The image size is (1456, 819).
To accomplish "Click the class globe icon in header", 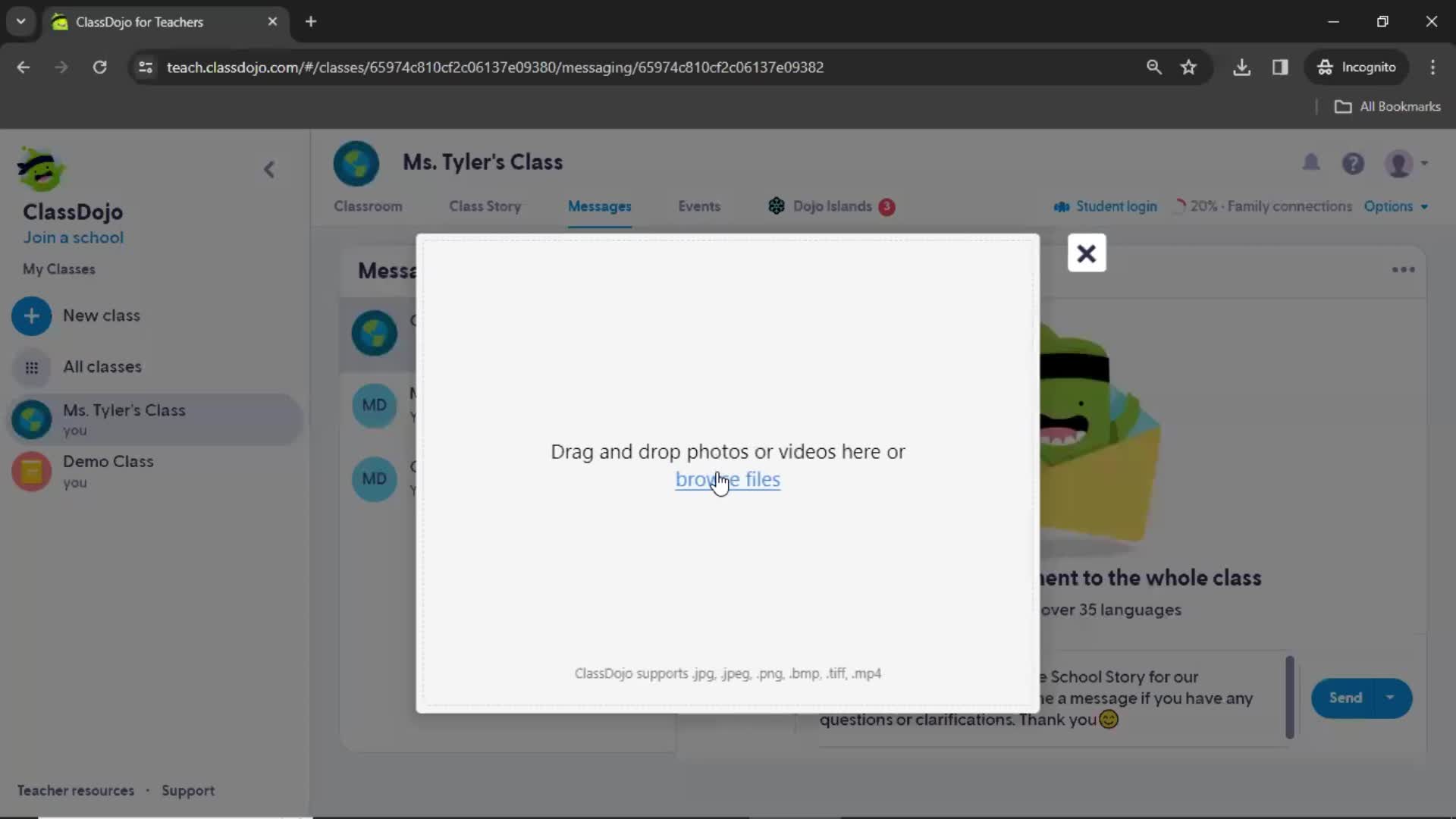I will [x=356, y=163].
